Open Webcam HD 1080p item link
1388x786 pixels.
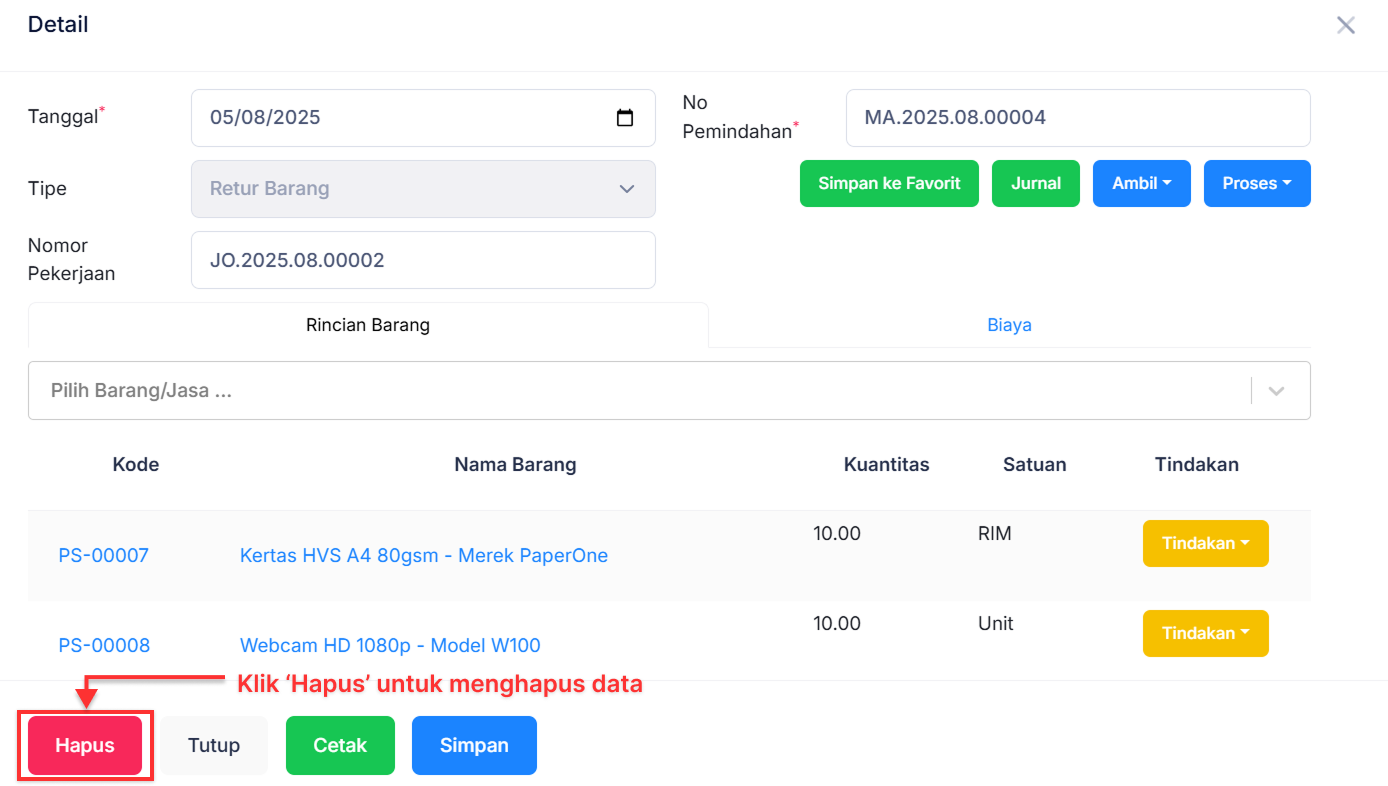(390, 645)
